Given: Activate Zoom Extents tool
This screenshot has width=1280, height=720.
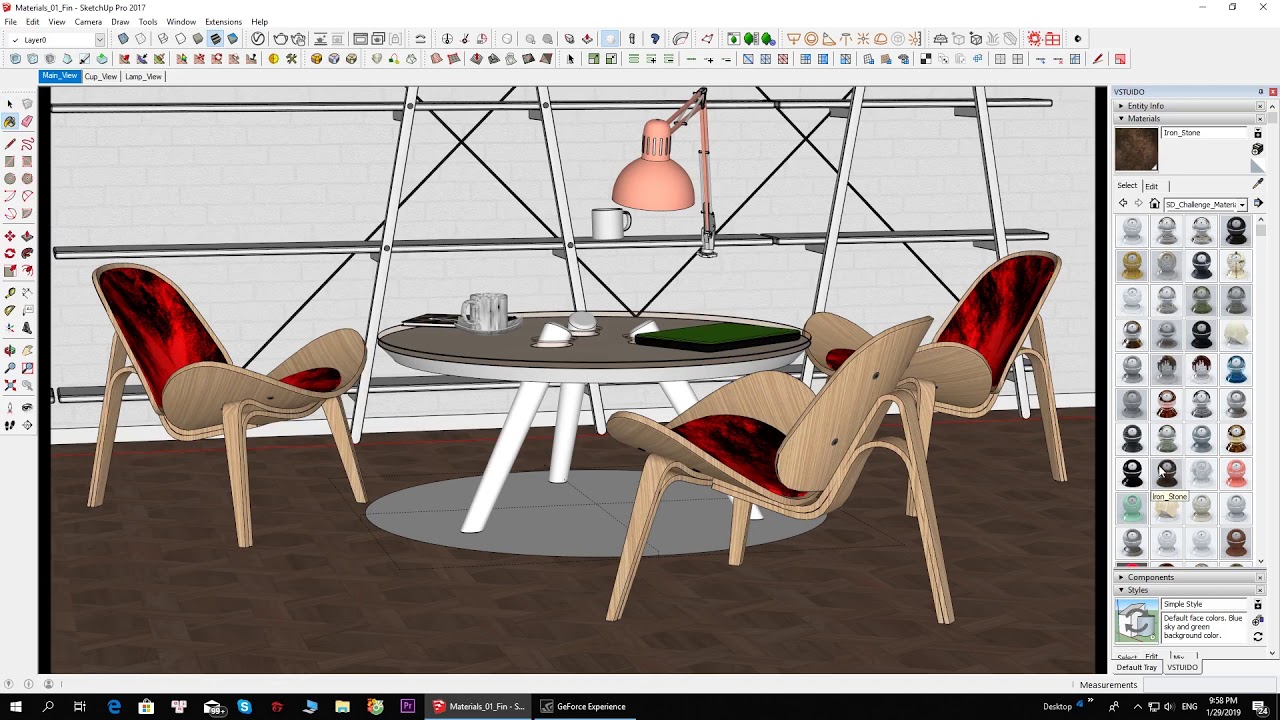Looking at the screenshot, I should [x=10, y=384].
